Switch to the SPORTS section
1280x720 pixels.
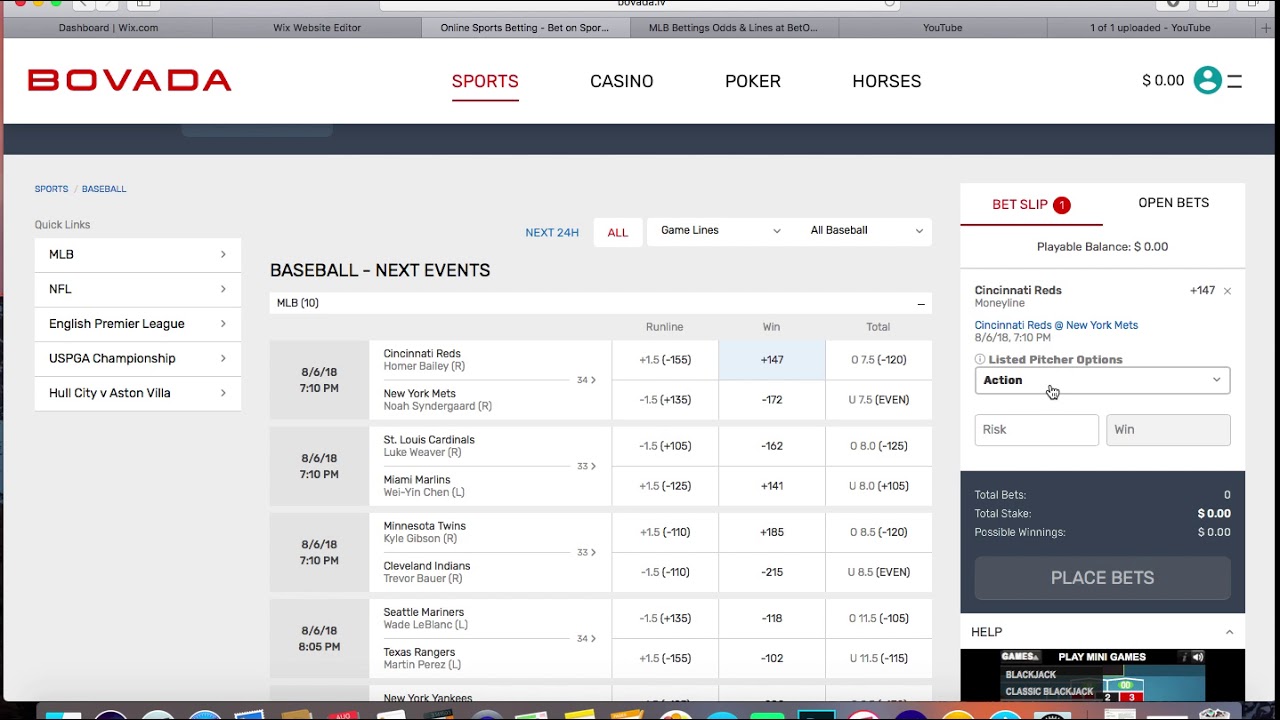[485, 81]
